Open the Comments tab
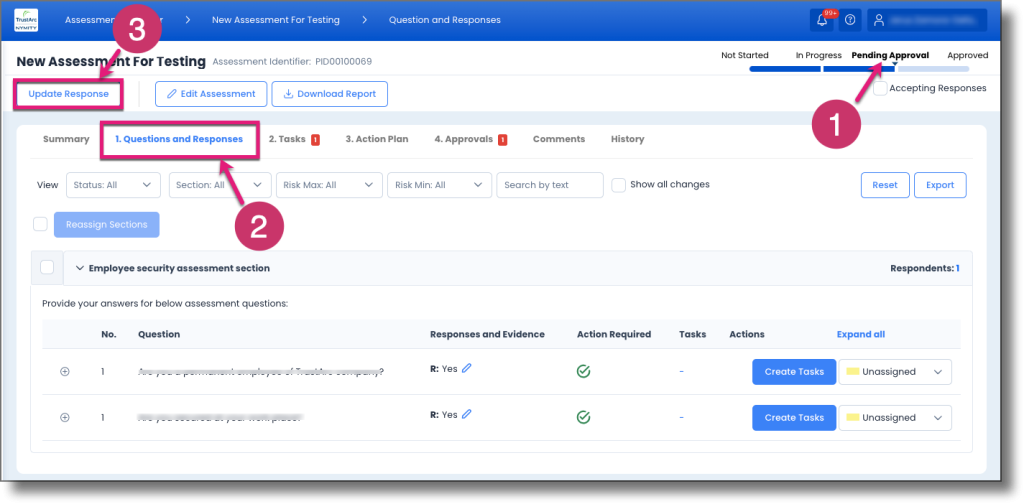Screen dimensions: 1024x504 (559, 139)
